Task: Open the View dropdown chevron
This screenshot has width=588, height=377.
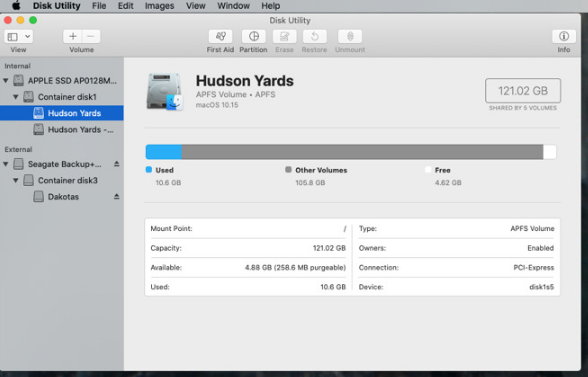Action: click(27, 36)
